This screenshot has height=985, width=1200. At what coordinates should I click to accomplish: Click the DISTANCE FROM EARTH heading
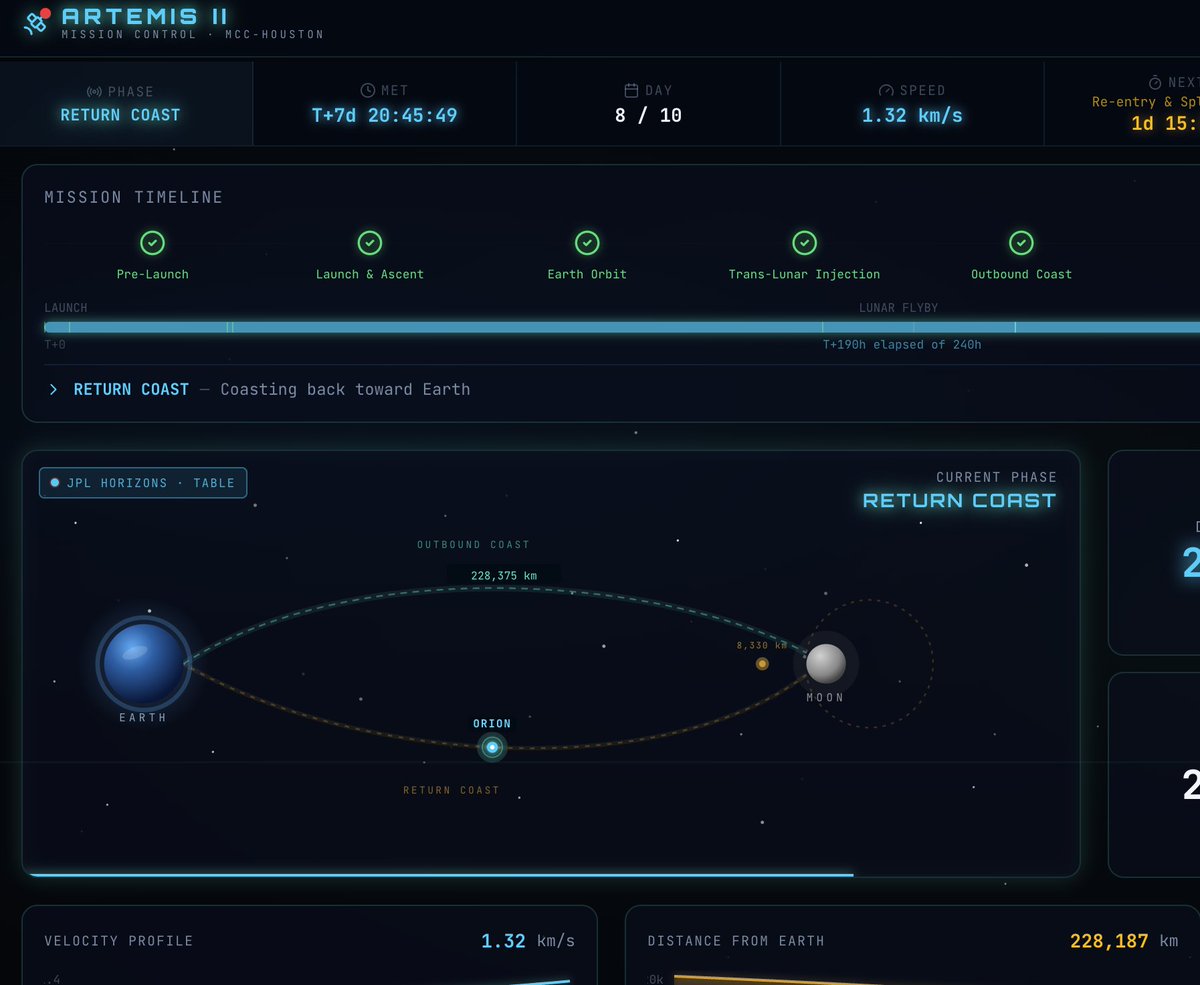pyautogui.click(x=736, y=941)
